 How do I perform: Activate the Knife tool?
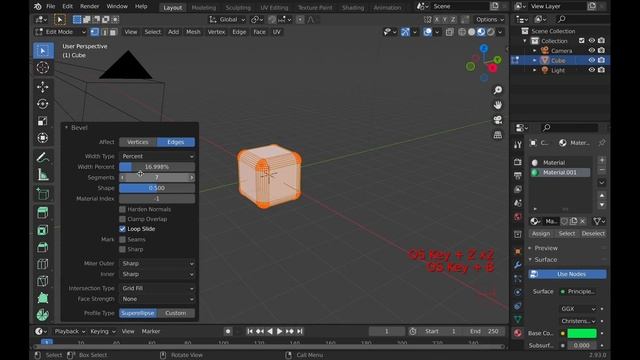tap(43, 281)
